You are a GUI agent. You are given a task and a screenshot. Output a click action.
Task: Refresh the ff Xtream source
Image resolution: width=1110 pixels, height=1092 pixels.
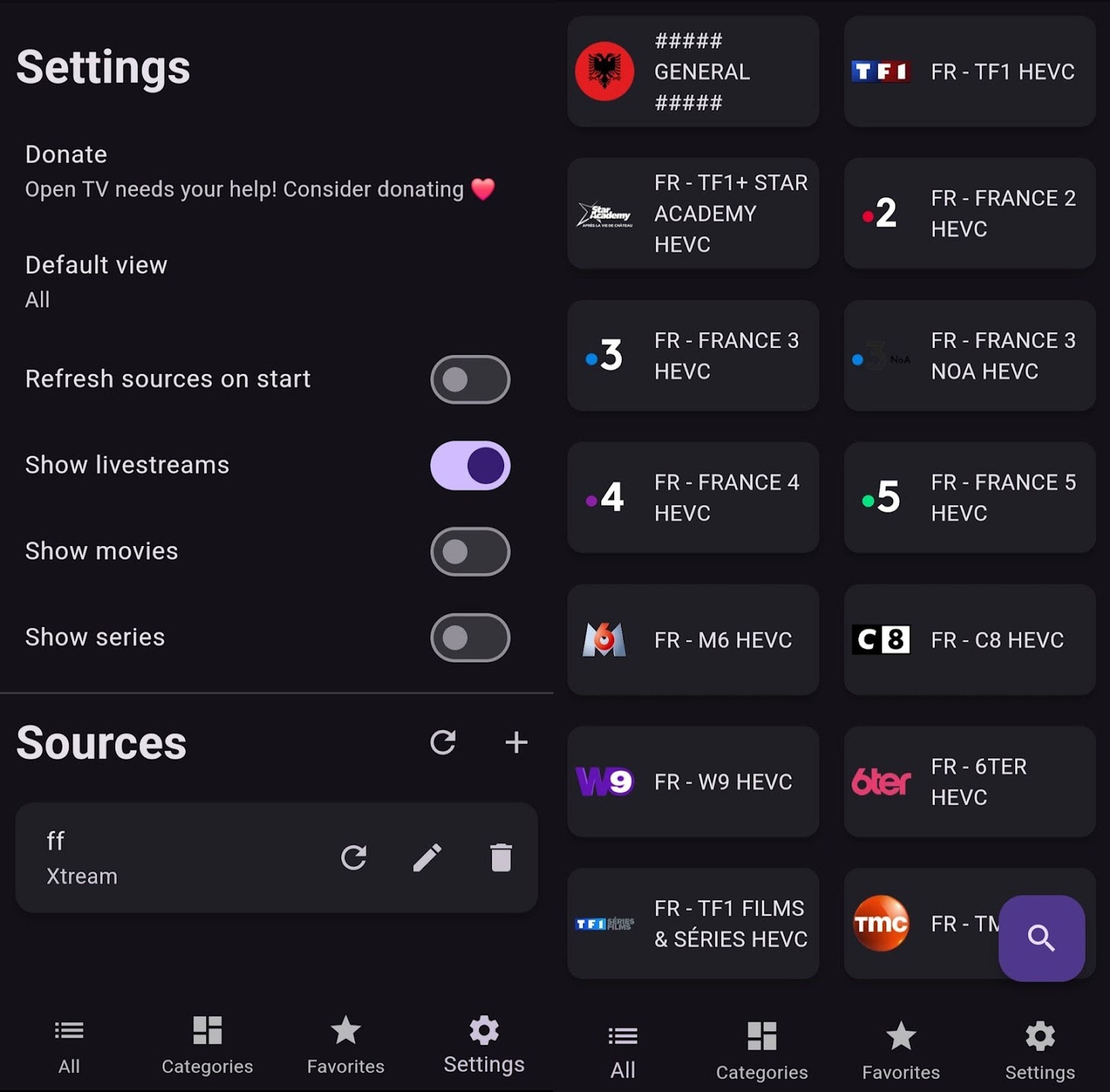coord(354,858)
